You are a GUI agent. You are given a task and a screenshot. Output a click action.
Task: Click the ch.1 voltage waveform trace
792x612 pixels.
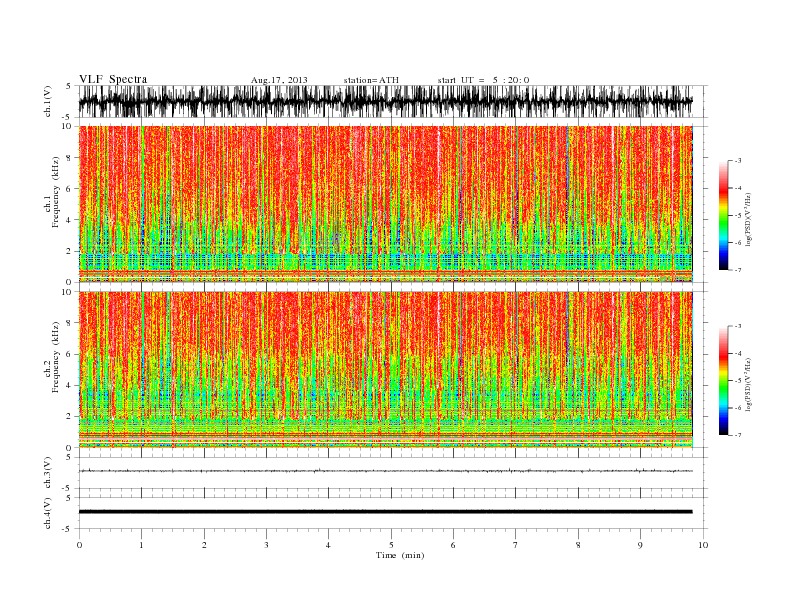386,101
